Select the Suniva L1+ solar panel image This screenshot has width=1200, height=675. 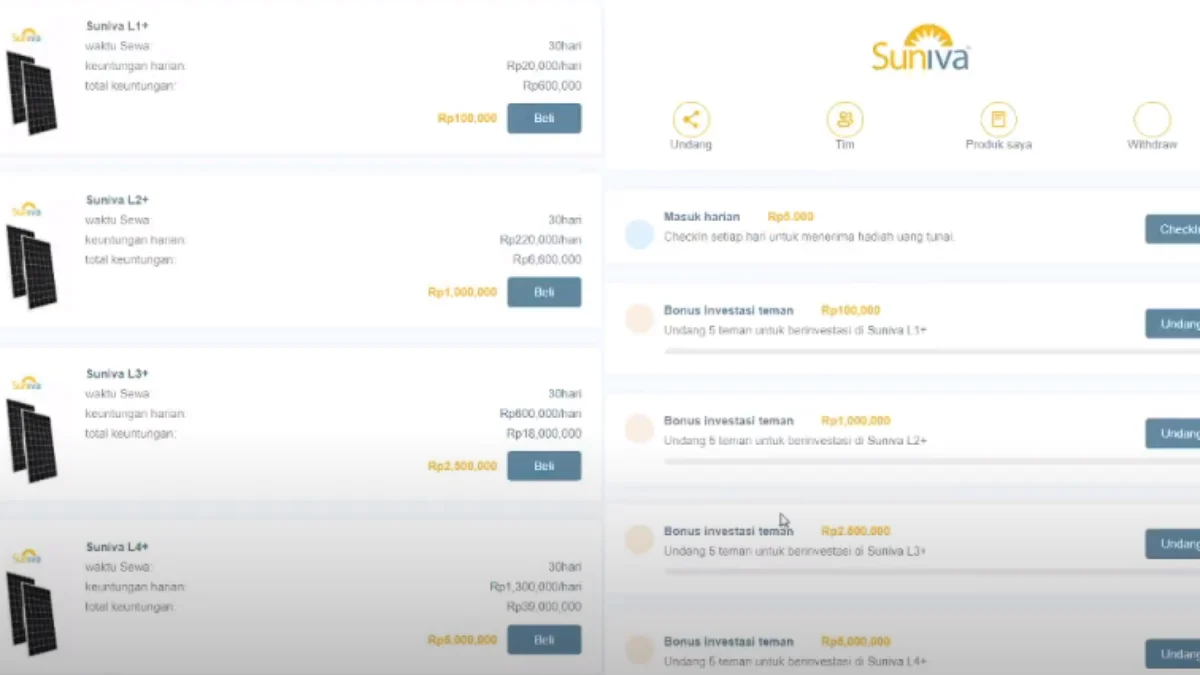coord(32,93)
